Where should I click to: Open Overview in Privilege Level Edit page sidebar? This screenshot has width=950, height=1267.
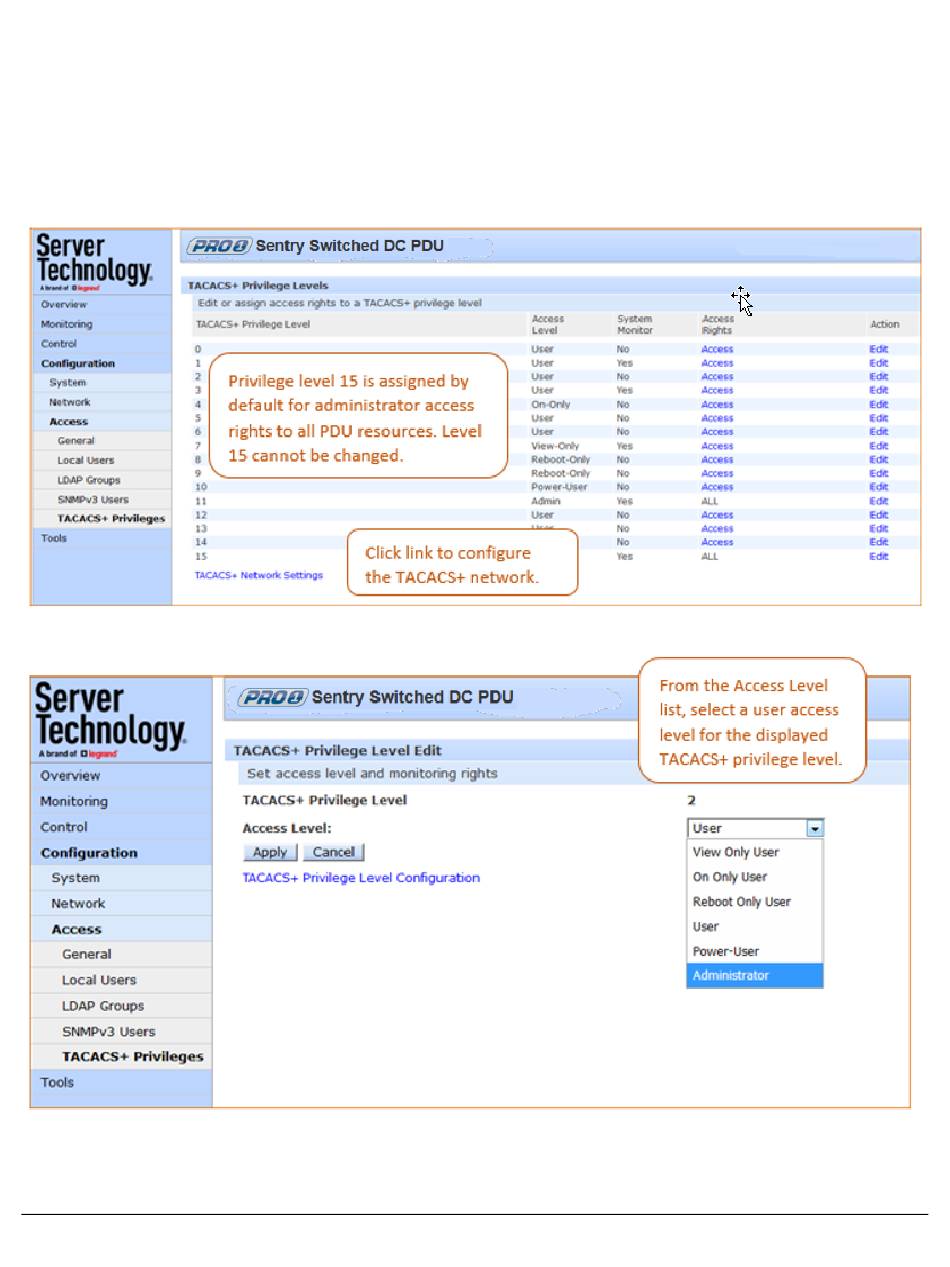[x=70, y=775]
